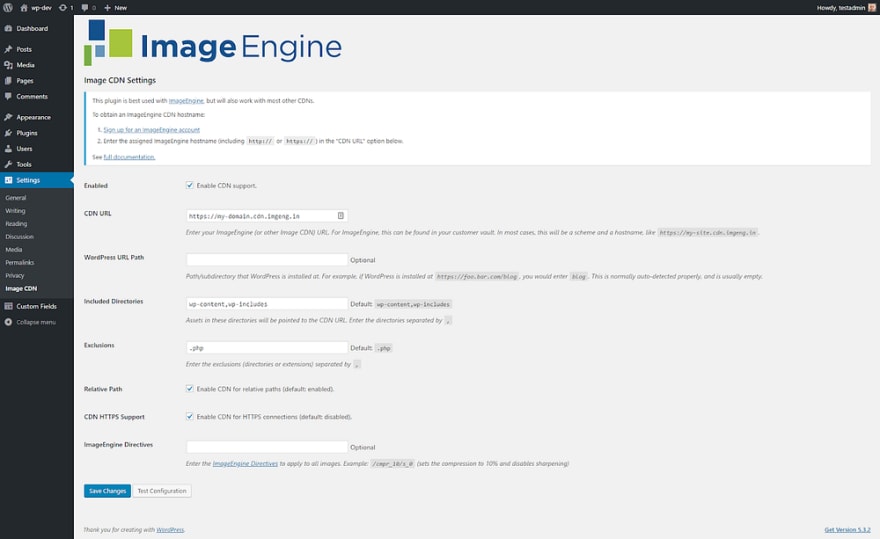The width and height of the screenshot is (880, 539).
Task: Click the Users person icon
Action: (8, 148)
